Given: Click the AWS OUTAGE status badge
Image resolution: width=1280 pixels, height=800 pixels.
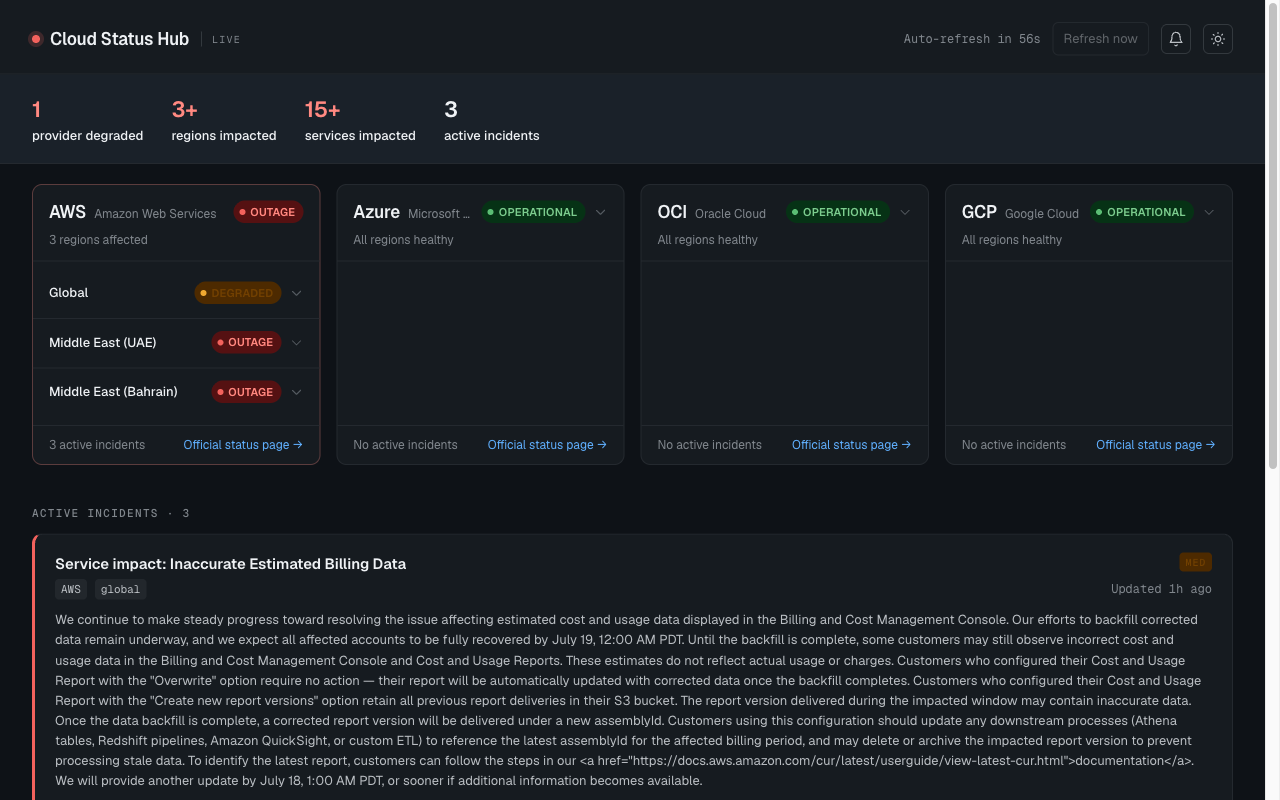Looking at the screenshot, I should (x=268, y=212).
